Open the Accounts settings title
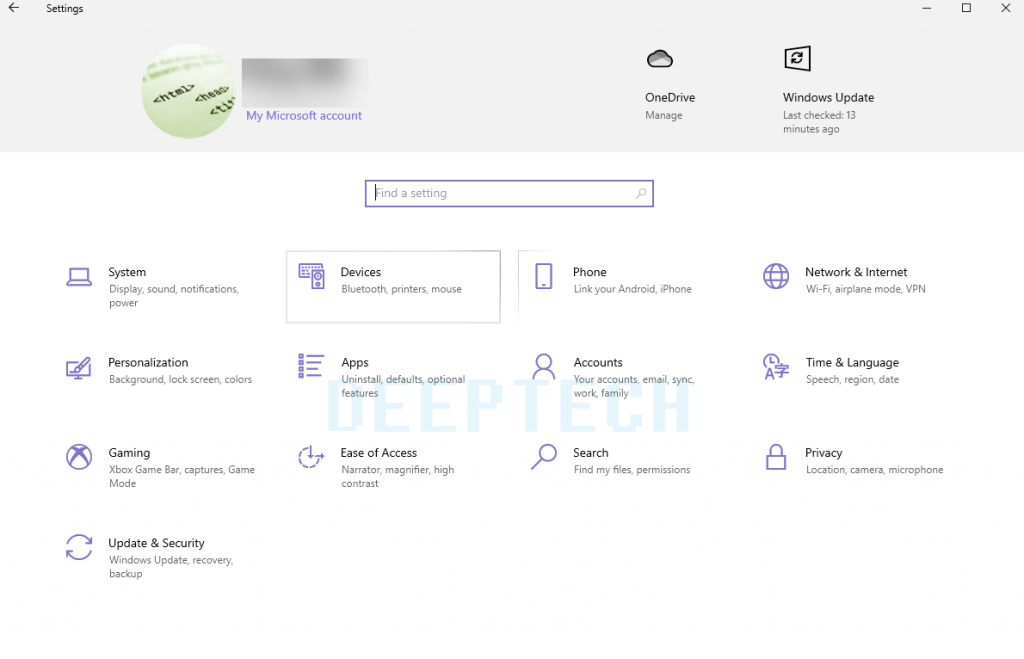This screenshot has height=659, width=1024. click(x=598, y=362)
